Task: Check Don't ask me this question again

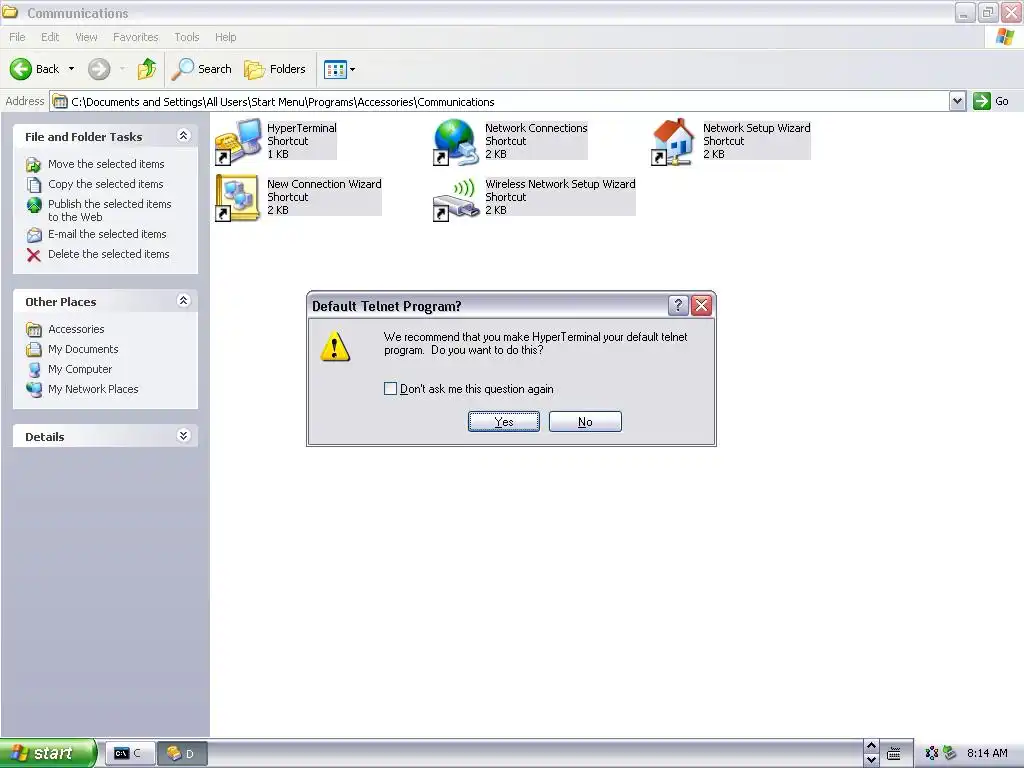Action: coord(391,389)
